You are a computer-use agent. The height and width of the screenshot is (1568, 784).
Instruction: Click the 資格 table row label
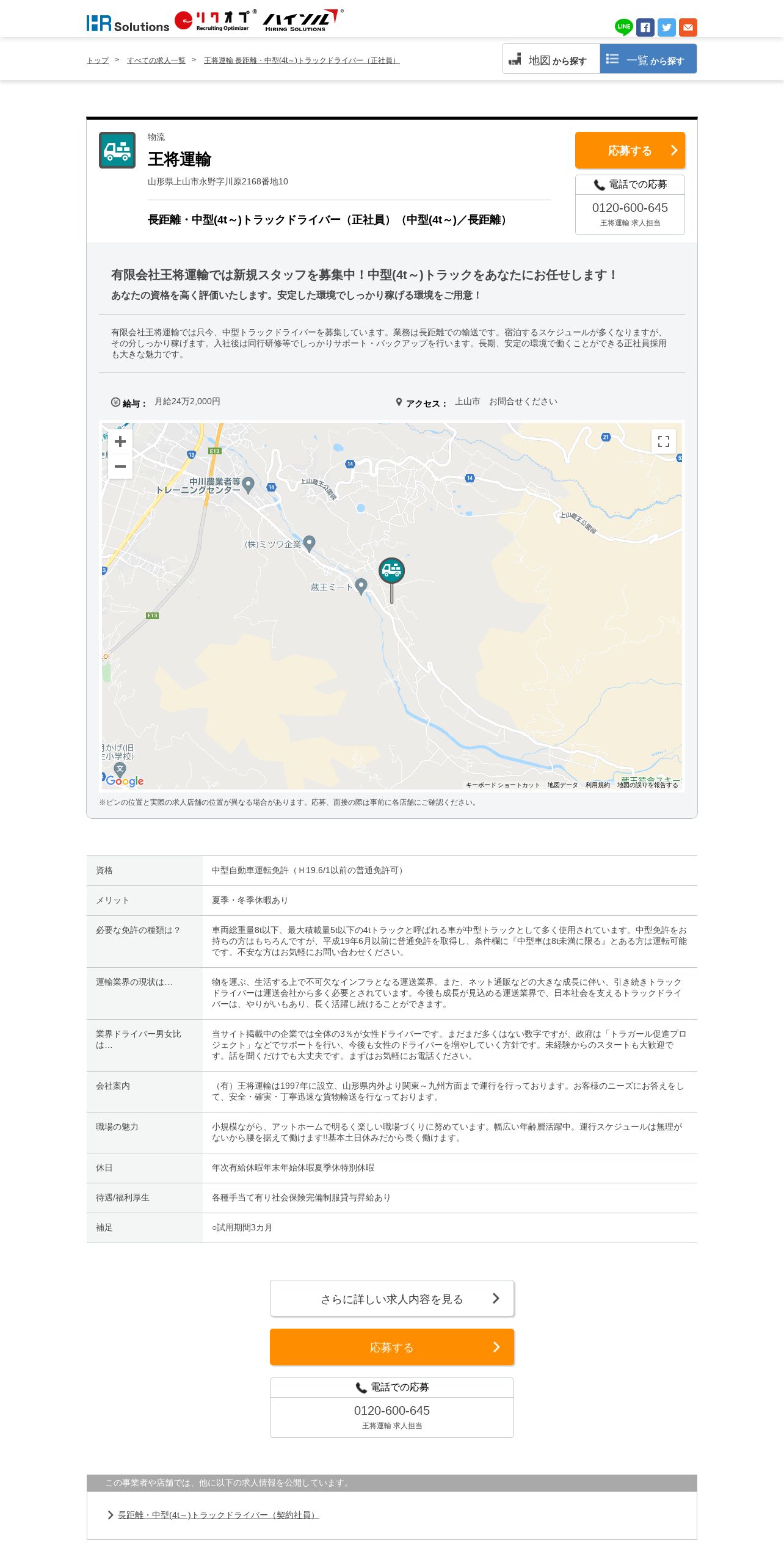104,870
